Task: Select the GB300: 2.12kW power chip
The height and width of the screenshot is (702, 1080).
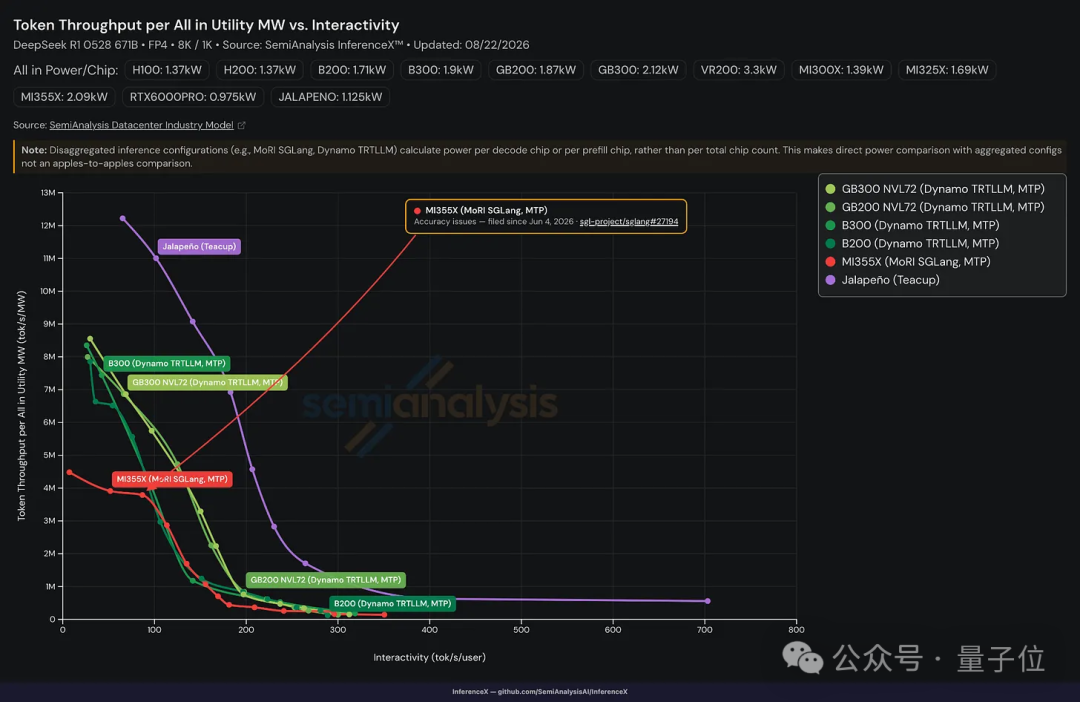Action: 638,70
